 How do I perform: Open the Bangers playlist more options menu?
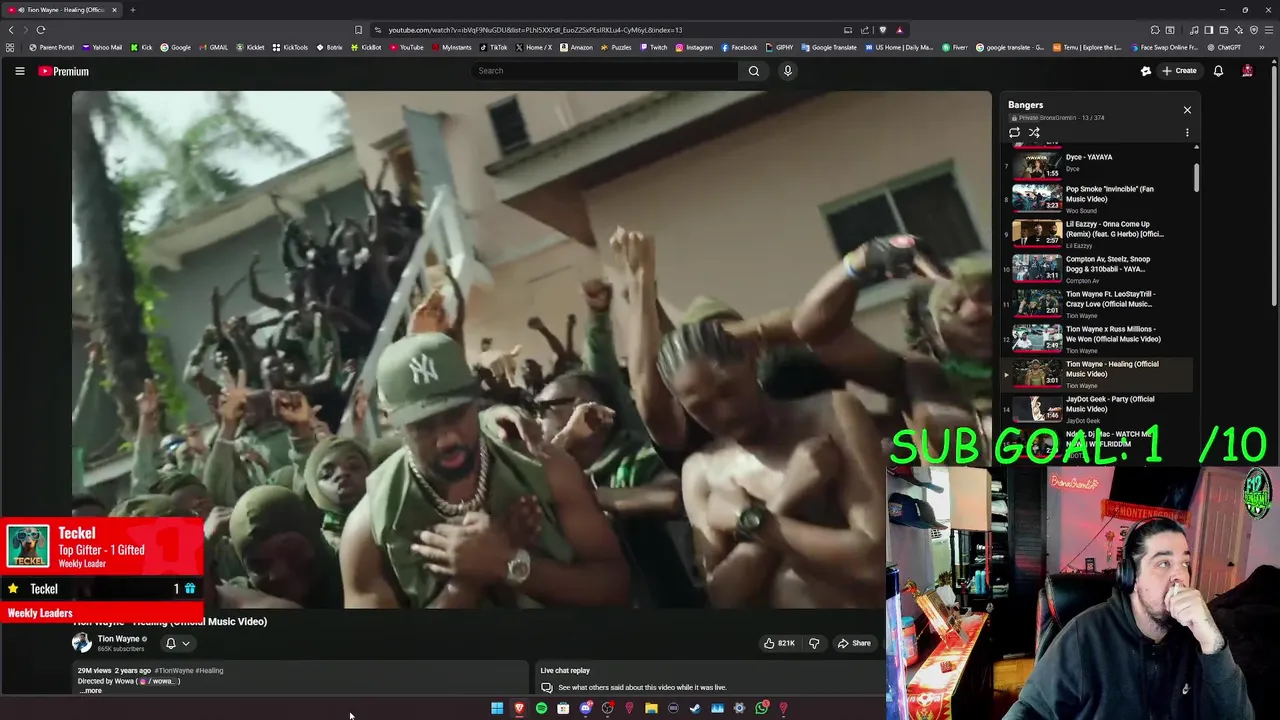1187,132
